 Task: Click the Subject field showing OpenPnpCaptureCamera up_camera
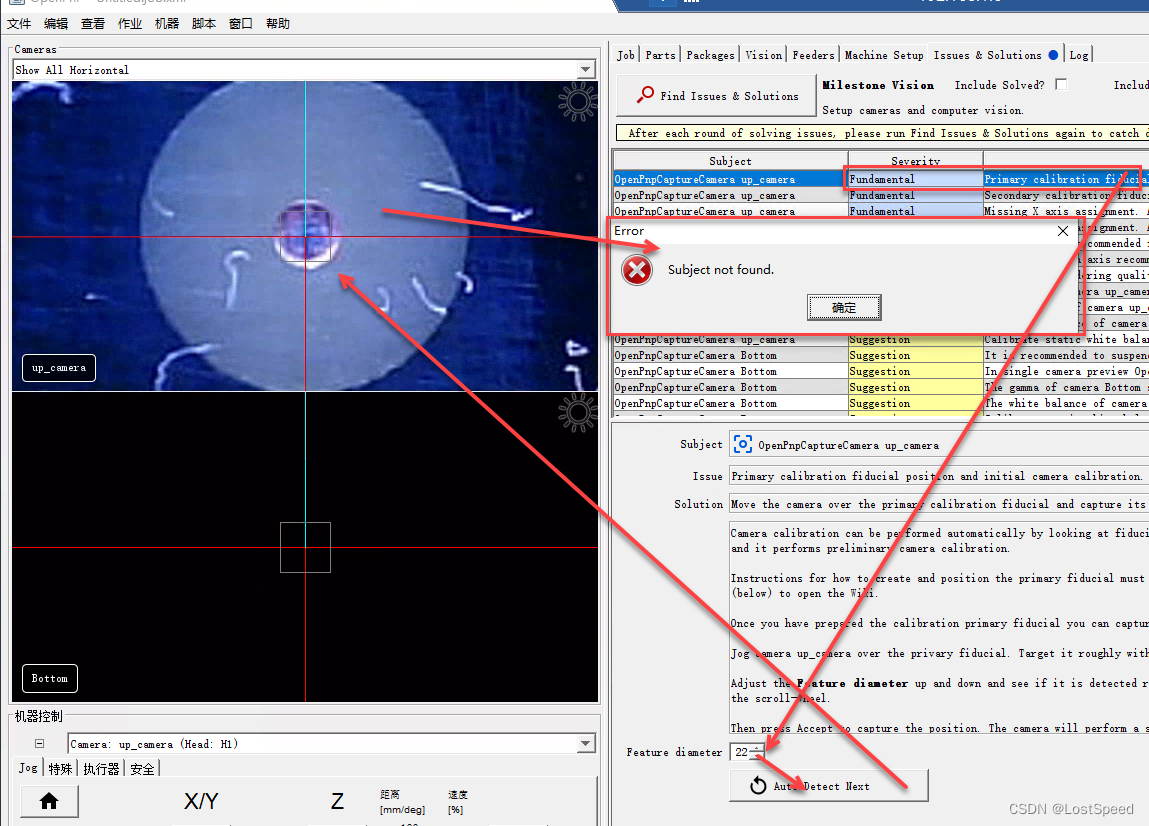[x=939, y=445]
